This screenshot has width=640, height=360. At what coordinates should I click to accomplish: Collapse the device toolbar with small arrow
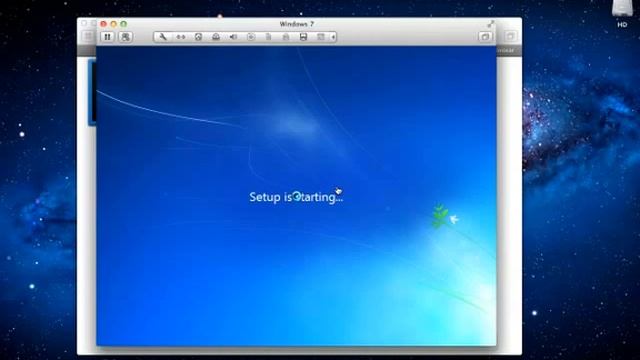pyautogui.click(x=333, y=37)
